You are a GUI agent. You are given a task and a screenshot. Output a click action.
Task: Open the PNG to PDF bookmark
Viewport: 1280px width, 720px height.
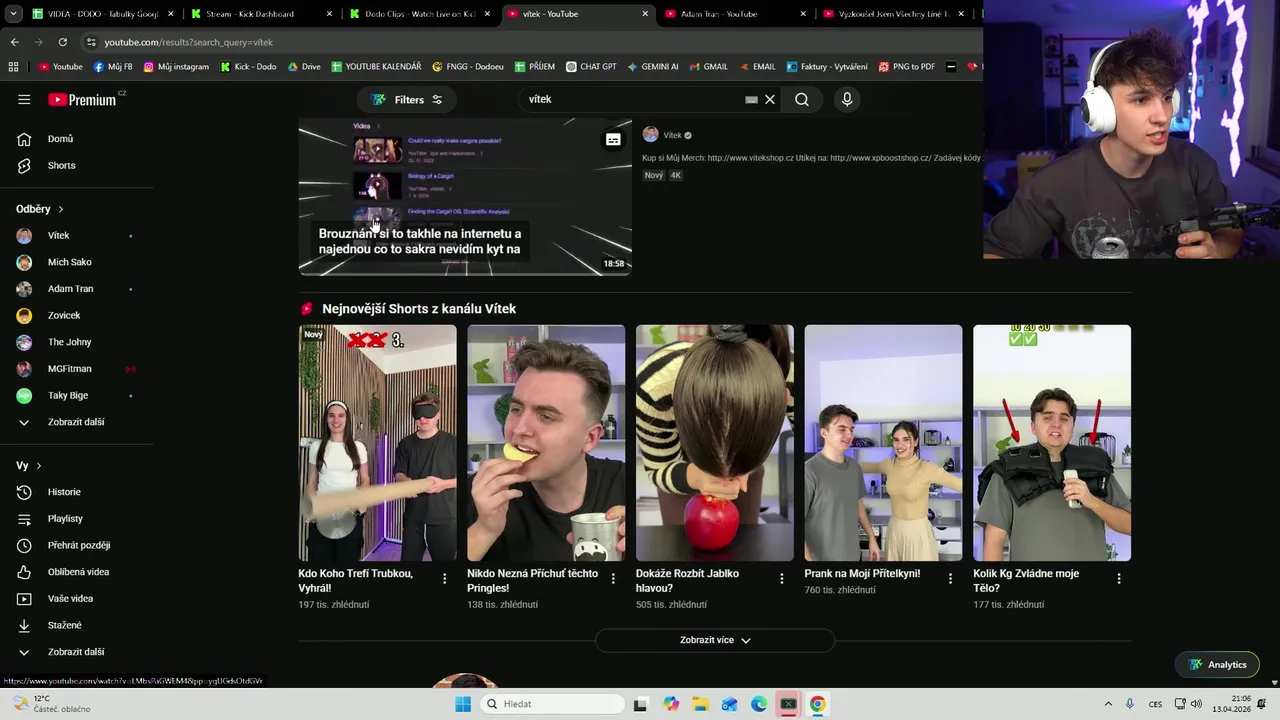point(906,67)
